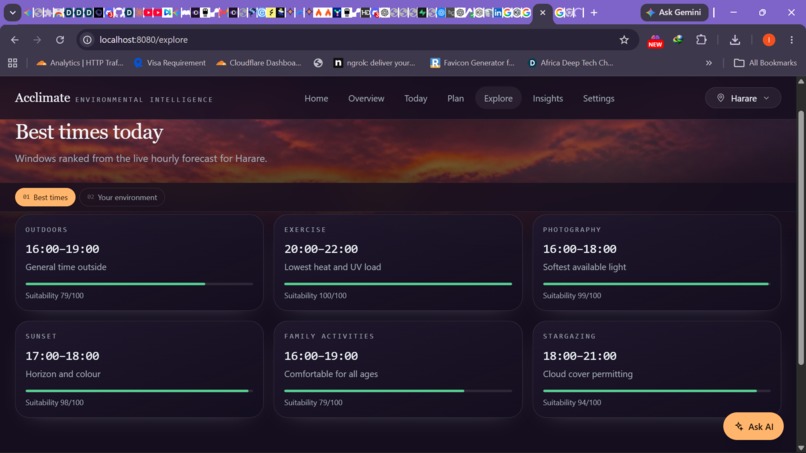The width and height of the screenshot is (806, 453).
Task: Click Stargazing suitability progress bar
Action: [656, 391]
